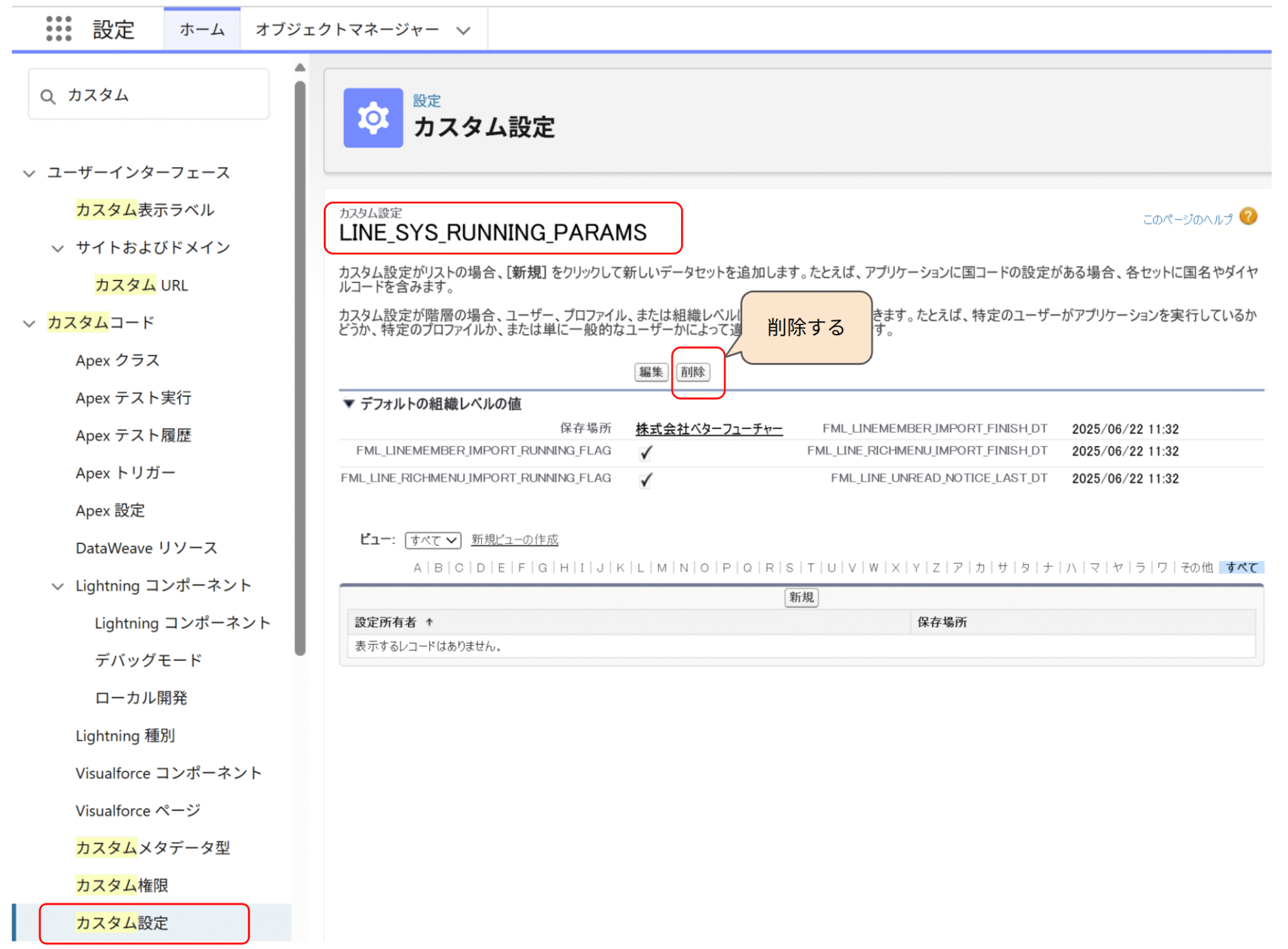Click the sort arrow beside 設定所有者
1288x949 pixels.
click(430, 622)
